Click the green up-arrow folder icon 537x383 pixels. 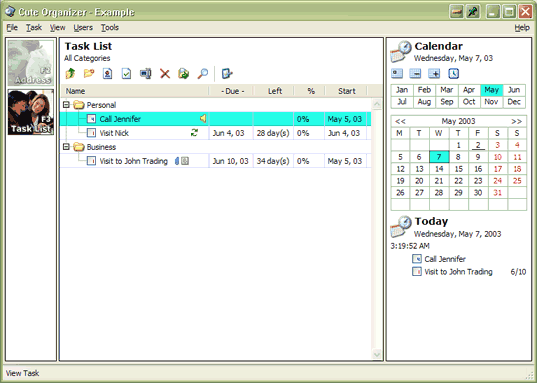point(70,74)
